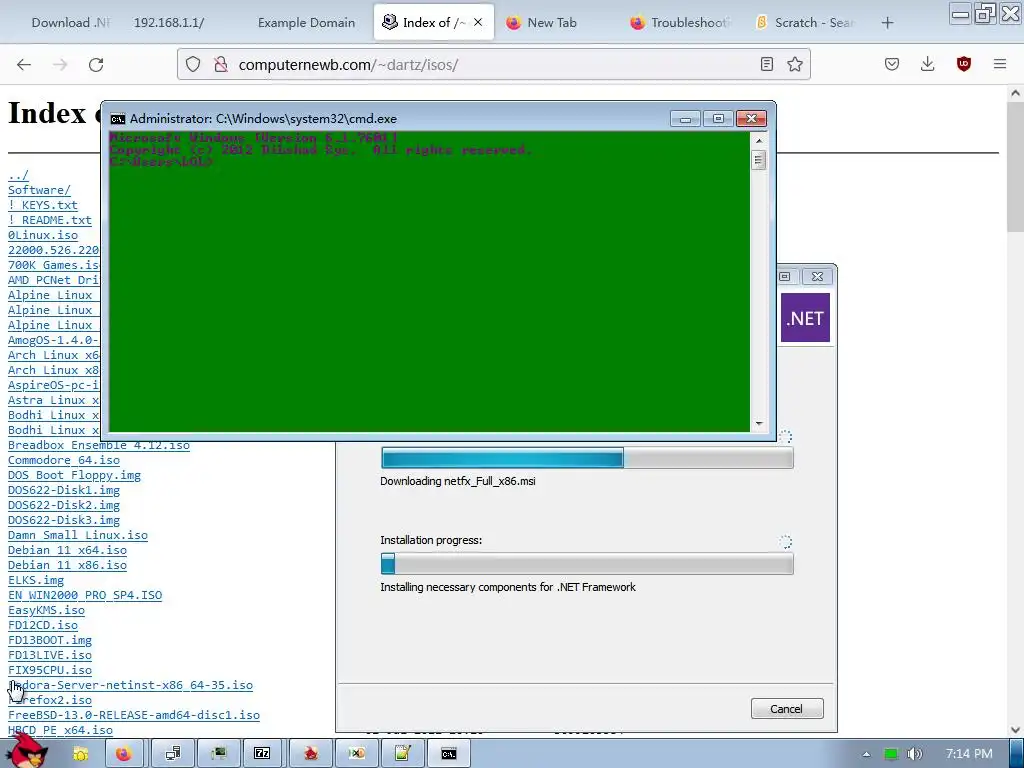
Task: Open the .NET installer taskbar item
Action: [357, 754]
